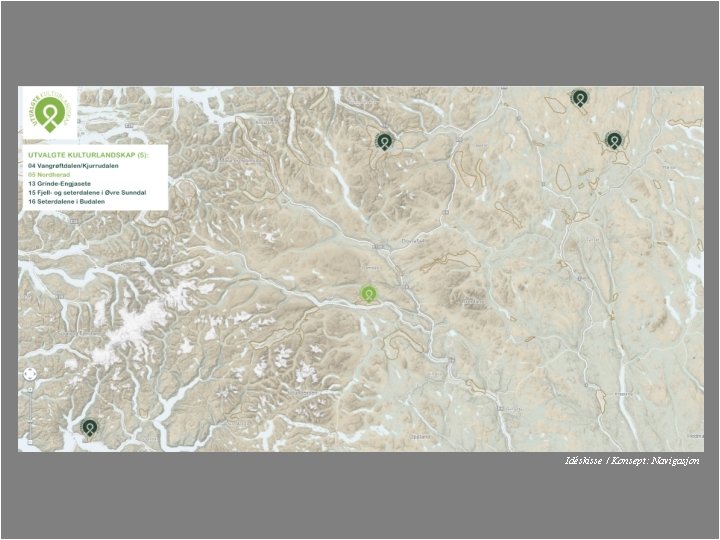Image resolution: width=720 pixels, height=540 pixels.
Task: Select the dark marker by the southwest fjord
Action: [x=90, y=428]
